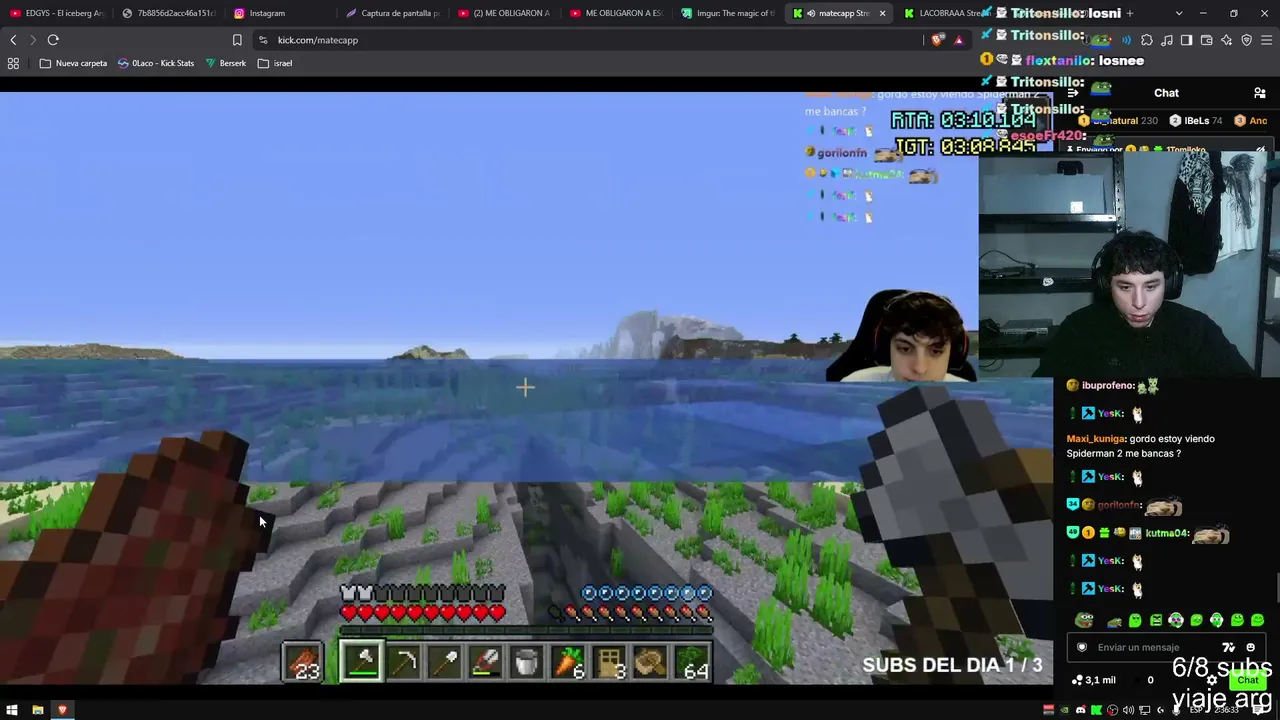Go back with the browser back arrow
Image resolution: width=1280 pixels, height=720 pixels.
(x=13, y=40)
